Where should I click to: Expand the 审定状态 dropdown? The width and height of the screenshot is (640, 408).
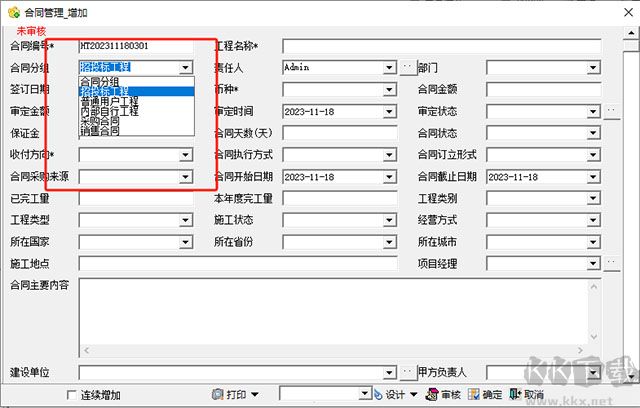coord(593,111)
